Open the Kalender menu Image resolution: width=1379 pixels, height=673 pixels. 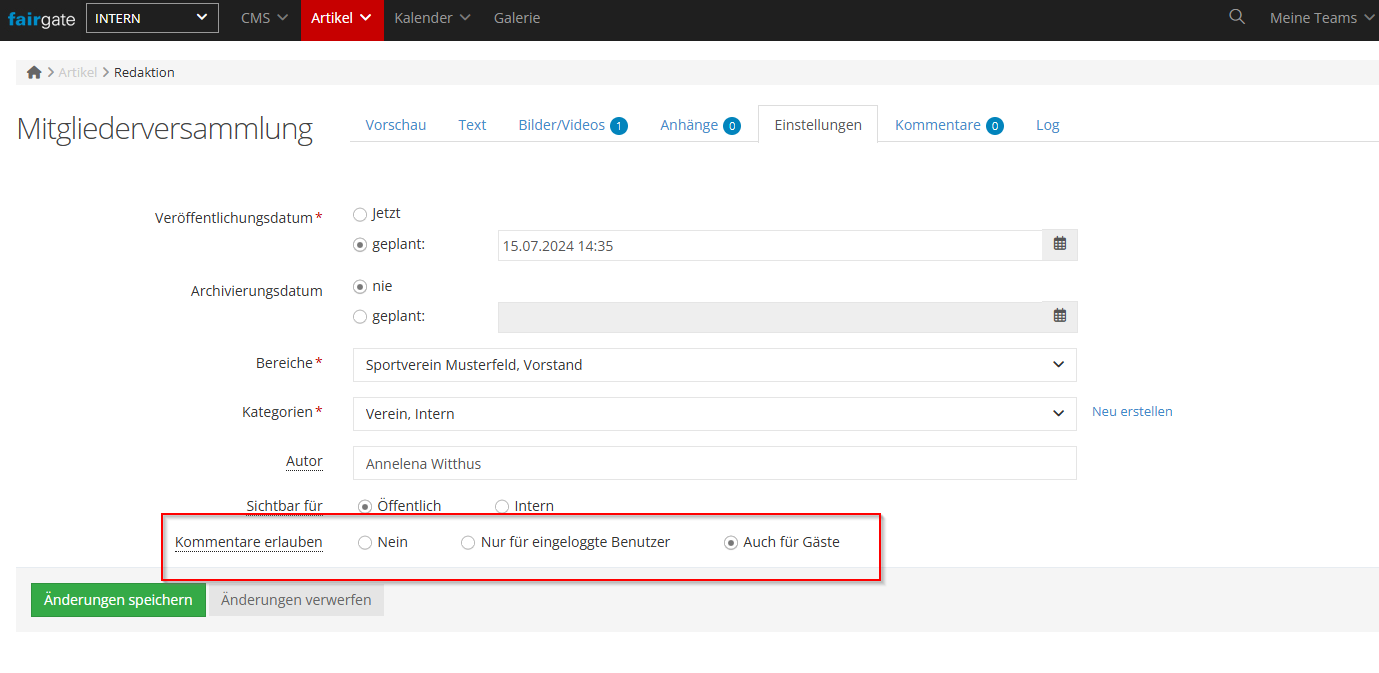[x=432, y=18]
